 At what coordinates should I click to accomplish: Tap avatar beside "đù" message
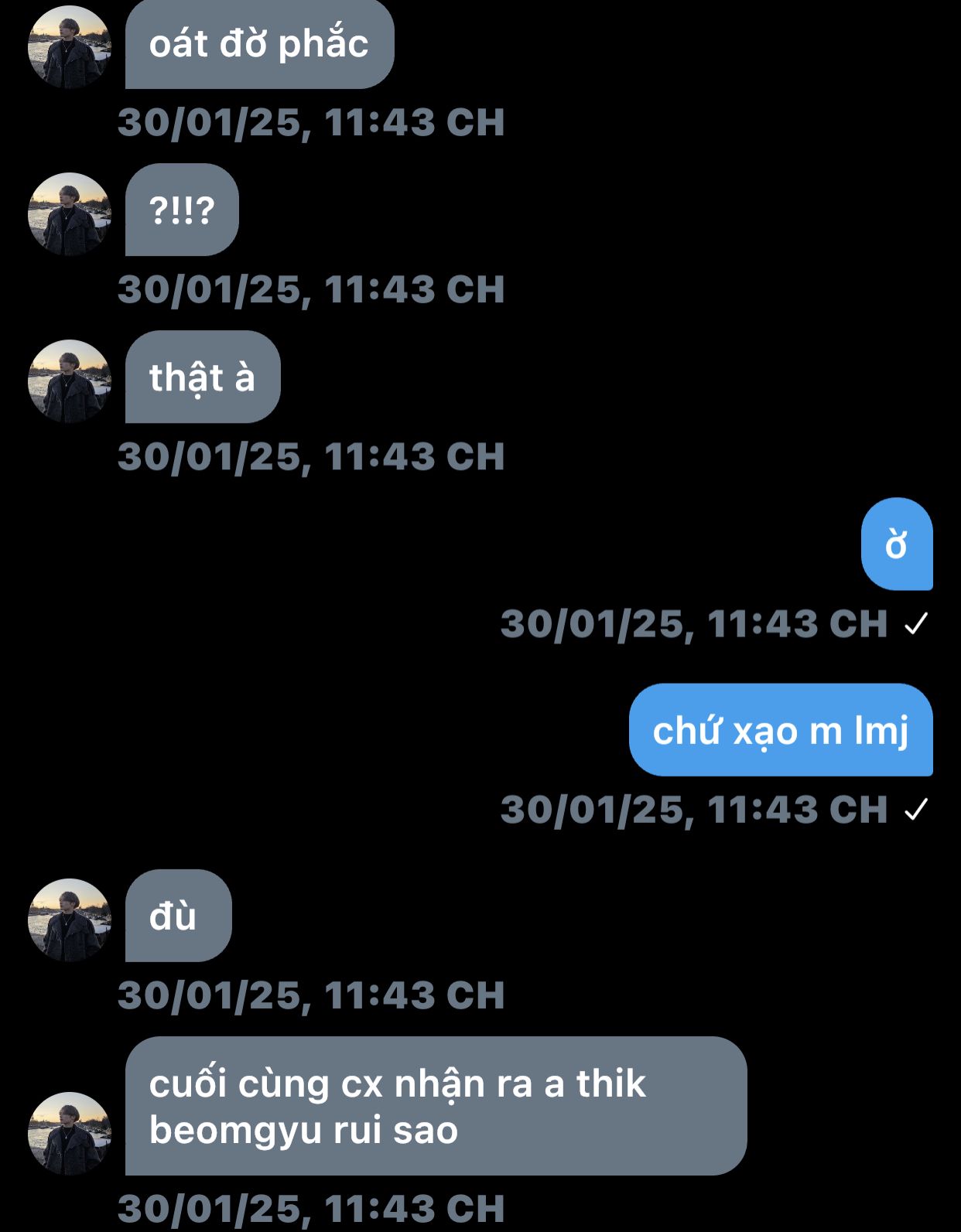pos(70,920)
